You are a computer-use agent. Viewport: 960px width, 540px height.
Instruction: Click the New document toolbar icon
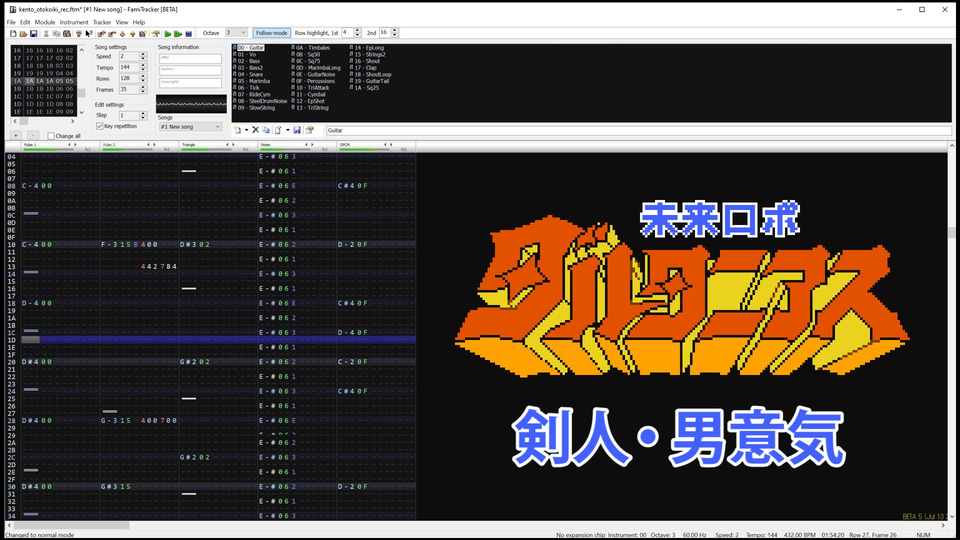point(13,34)
